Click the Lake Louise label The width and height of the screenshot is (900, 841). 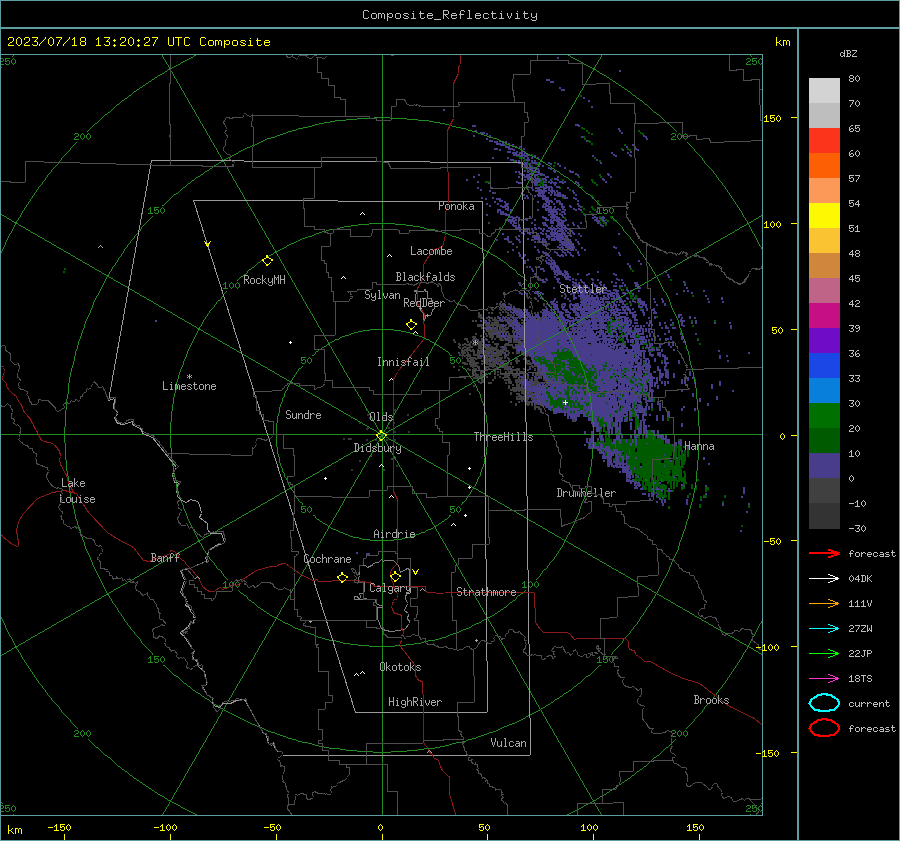tap(77, 491)
